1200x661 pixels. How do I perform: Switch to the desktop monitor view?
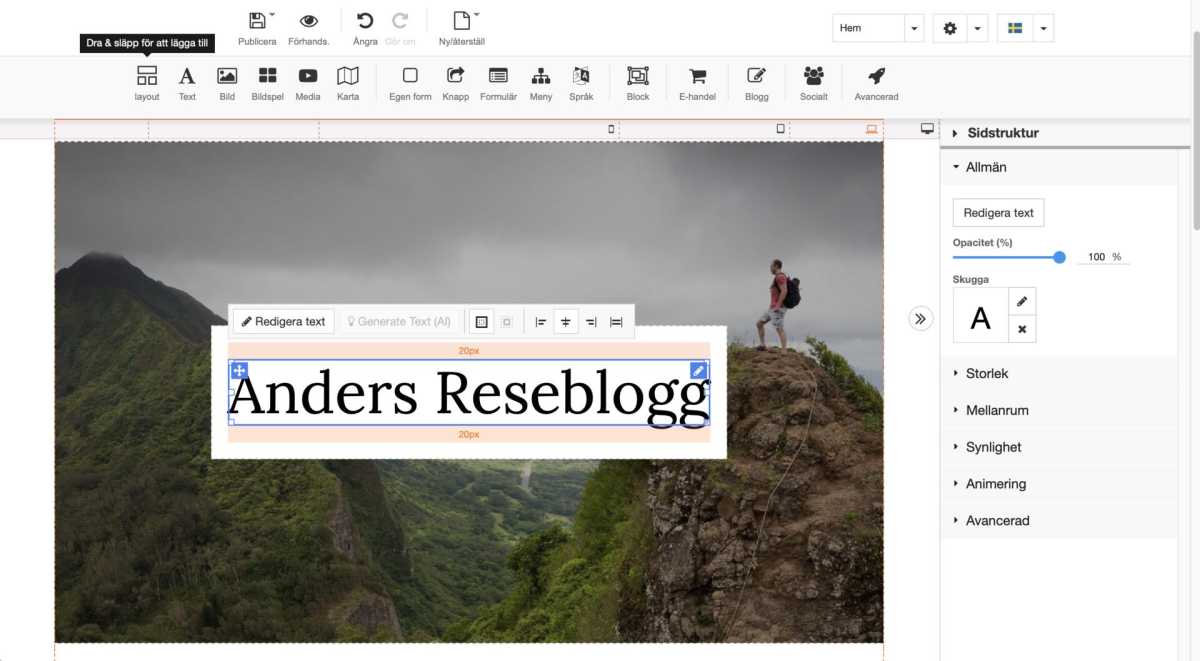click(927, 129)
